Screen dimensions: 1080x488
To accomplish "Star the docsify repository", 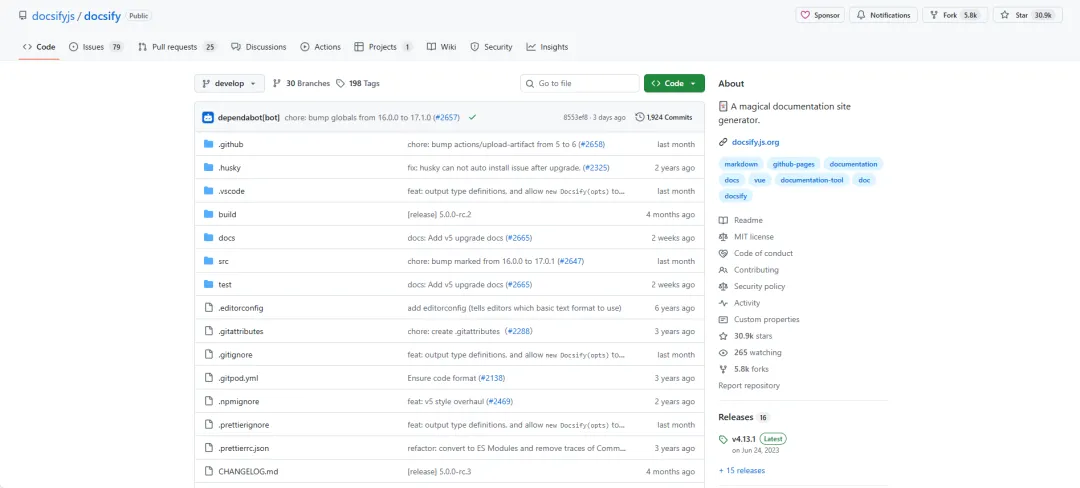I will [x=1027, y=15].
